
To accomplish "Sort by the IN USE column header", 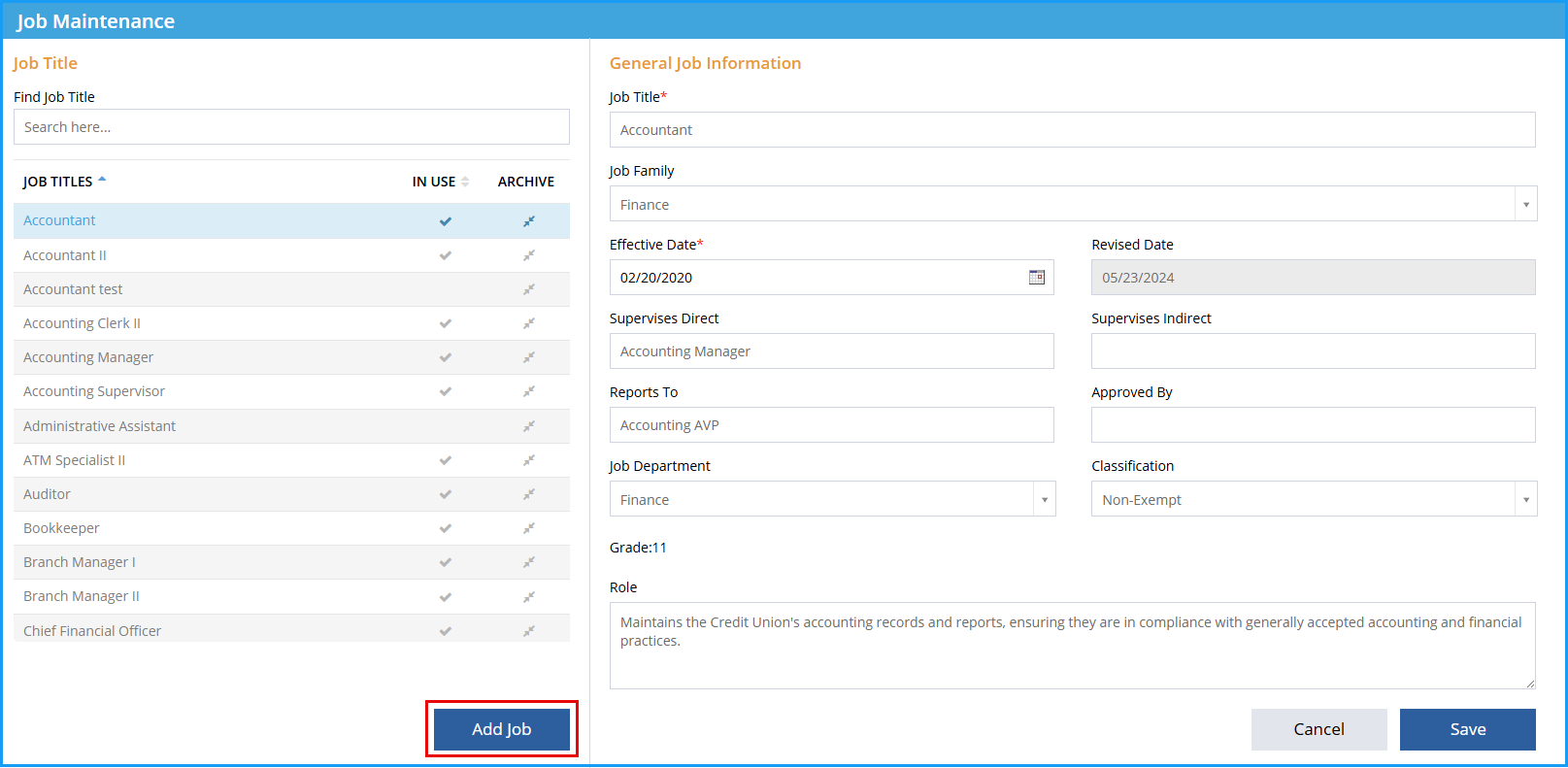I will tap(440, 182).
